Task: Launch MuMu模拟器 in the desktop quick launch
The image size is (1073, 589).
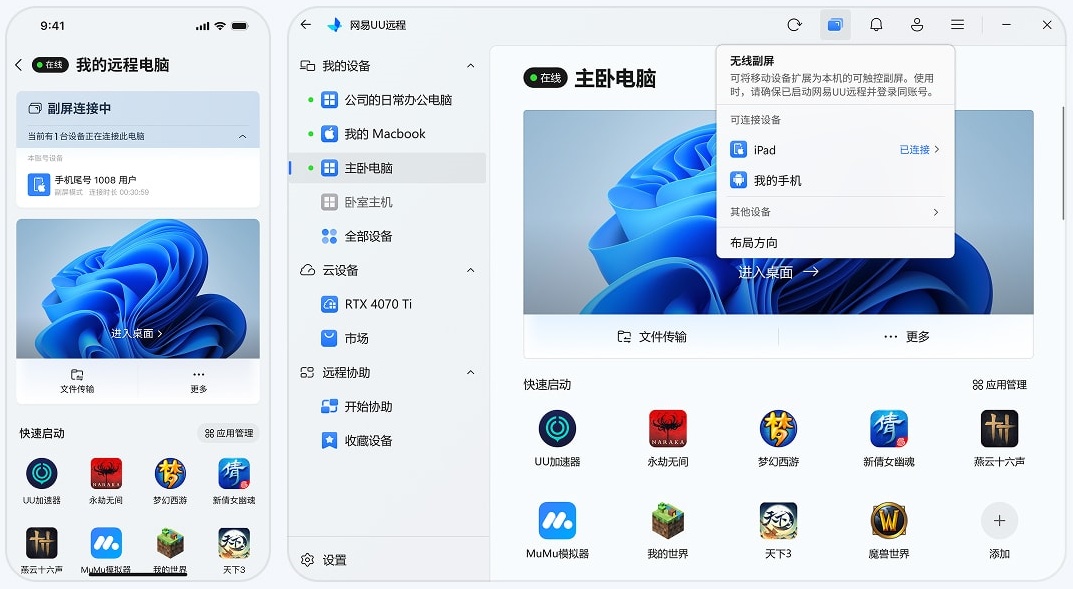Action: click(x=557, y=521)
